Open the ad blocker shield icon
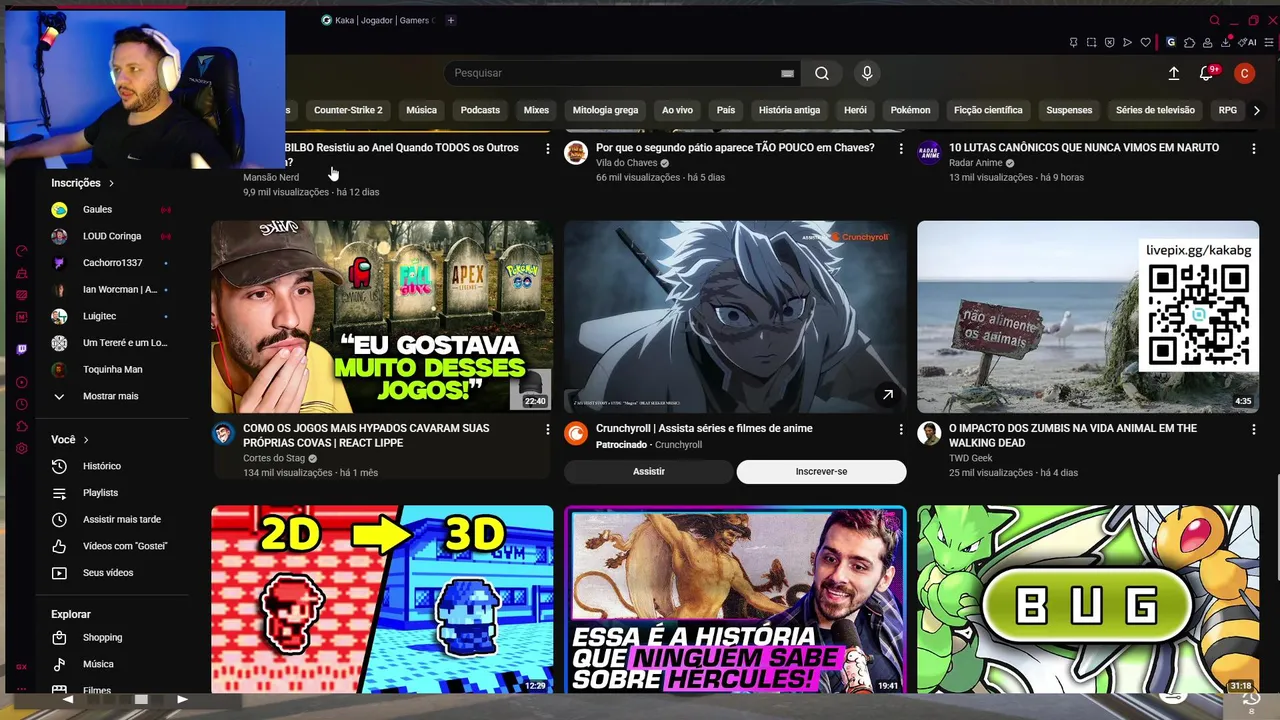 (1109, 43)
